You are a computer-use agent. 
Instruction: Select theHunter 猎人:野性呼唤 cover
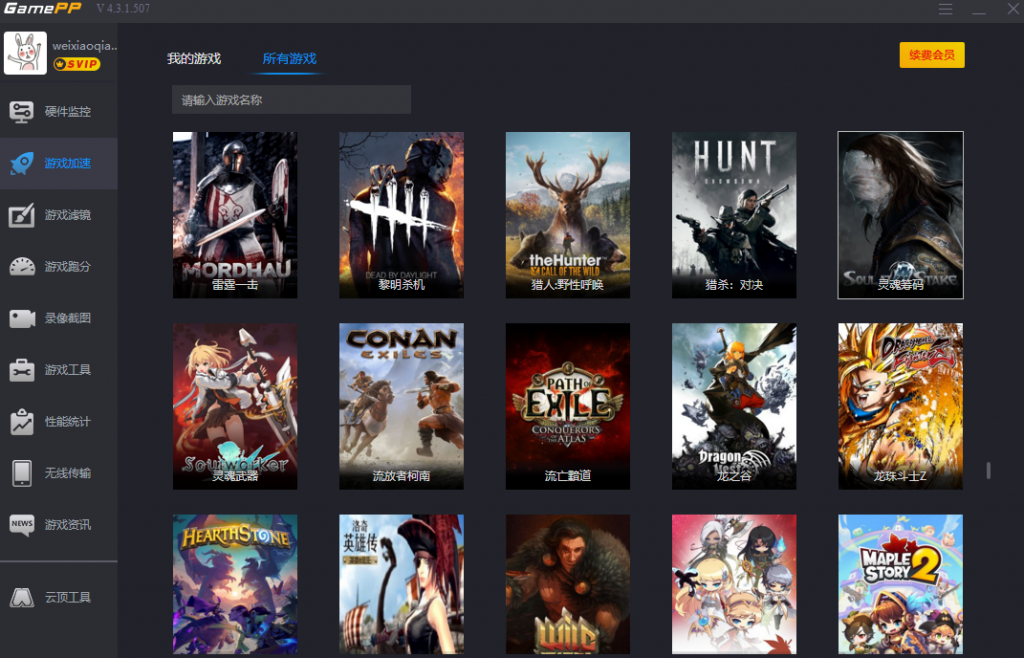click(568, 215)
